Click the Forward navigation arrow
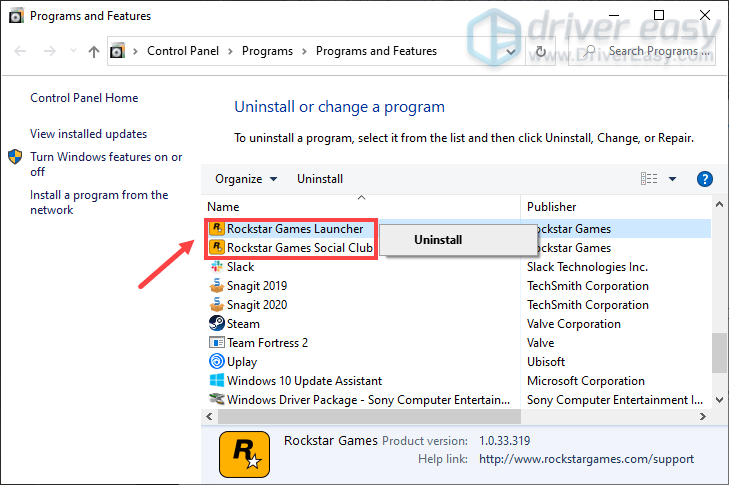This screenshot has width=729, height=485. pos(50,51)
